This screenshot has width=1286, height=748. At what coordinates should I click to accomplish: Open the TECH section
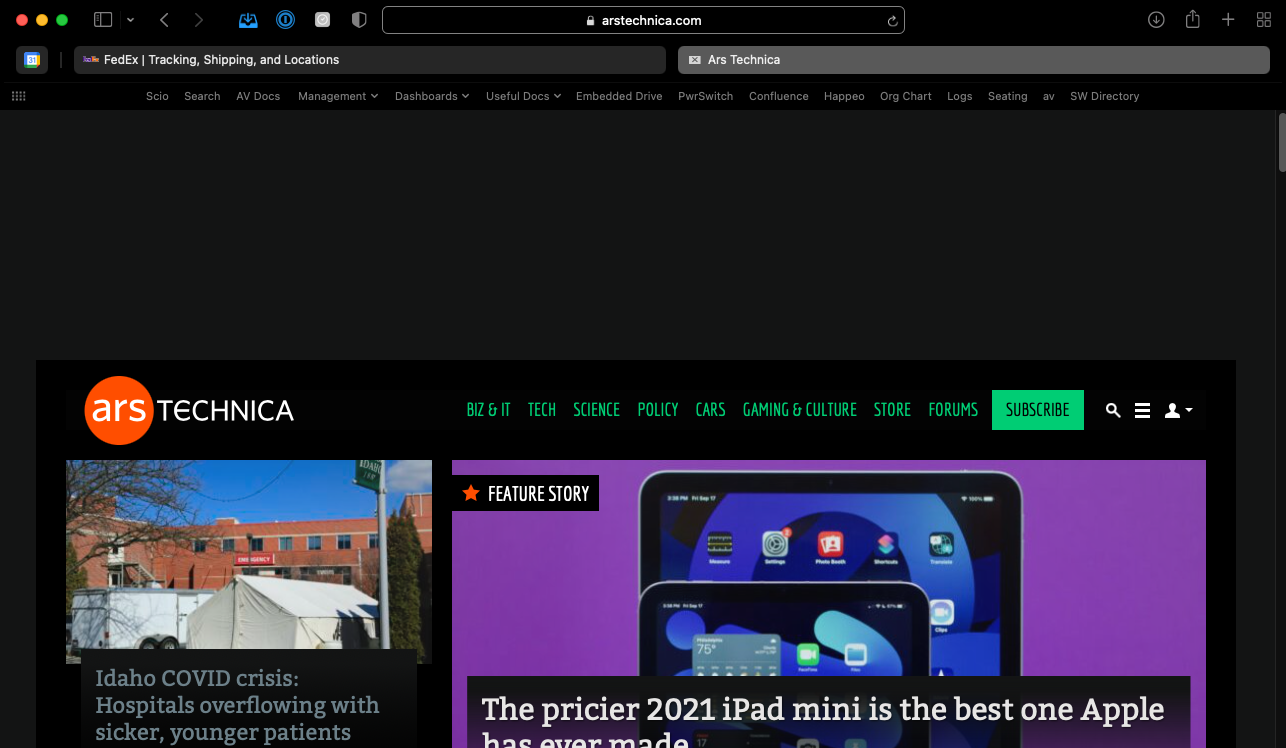(542, 410)
